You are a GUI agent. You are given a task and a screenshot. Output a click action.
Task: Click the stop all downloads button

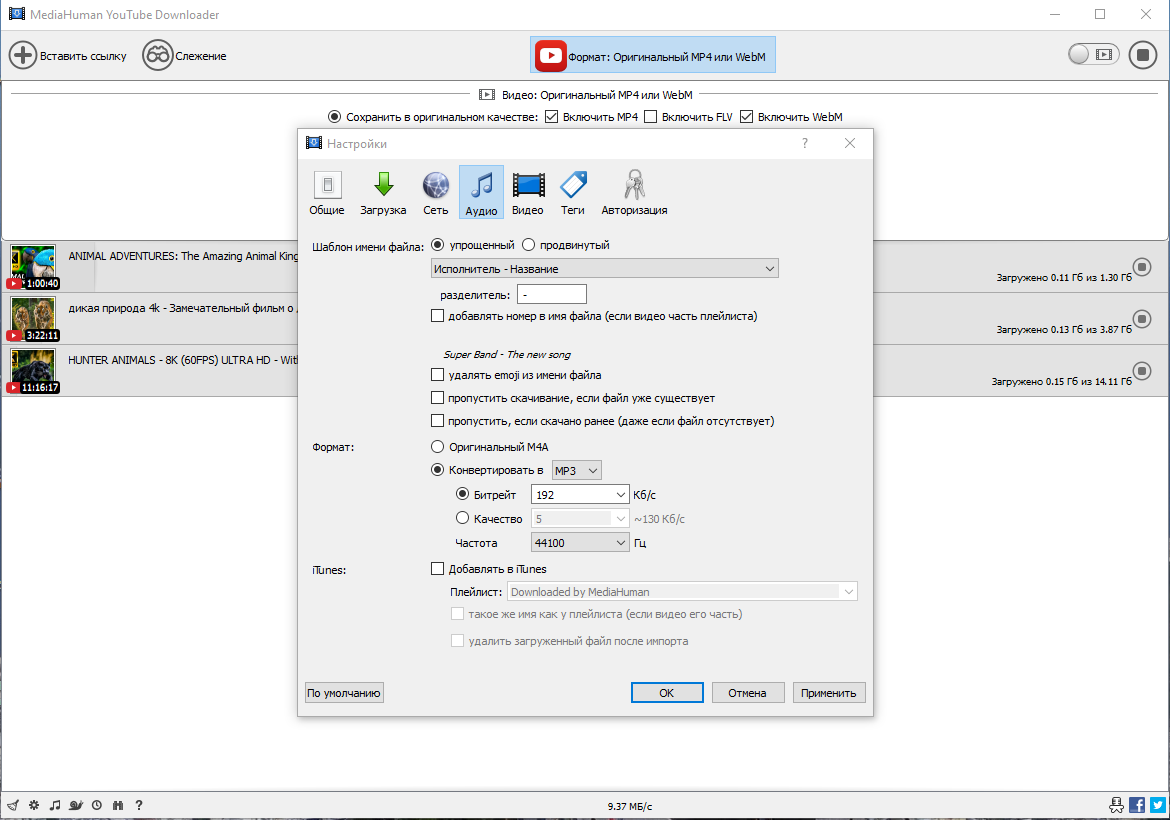[x=1142, y=55]
